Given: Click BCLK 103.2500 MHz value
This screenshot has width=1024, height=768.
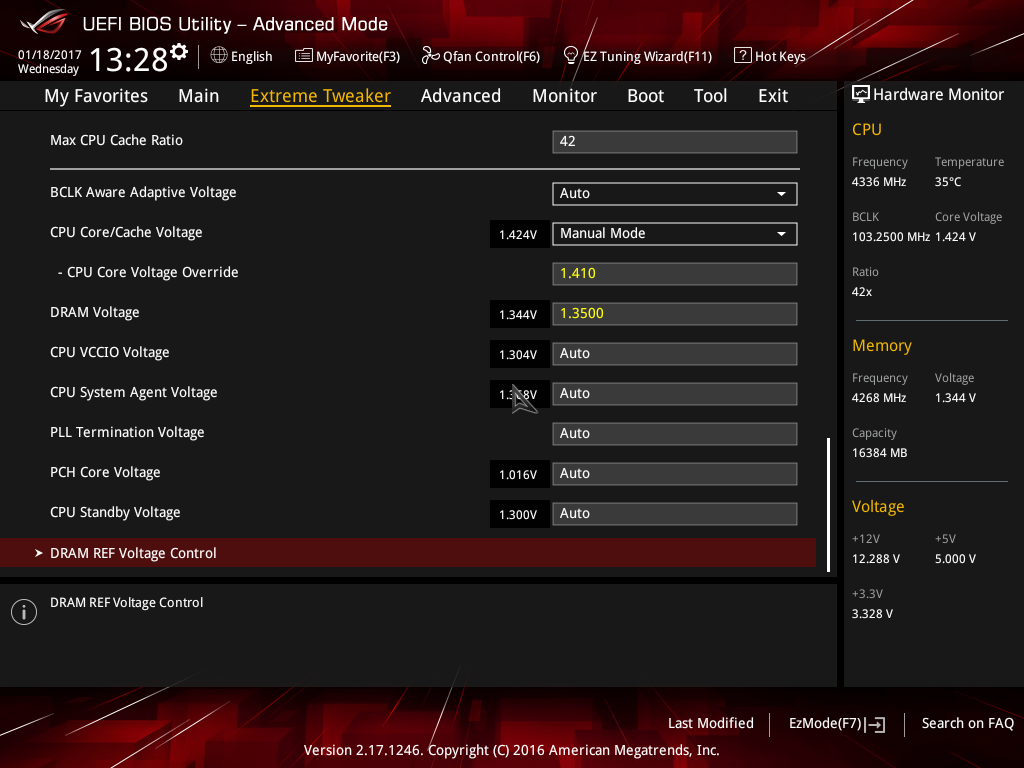Looking at the screenshot, I should (891, 237).
